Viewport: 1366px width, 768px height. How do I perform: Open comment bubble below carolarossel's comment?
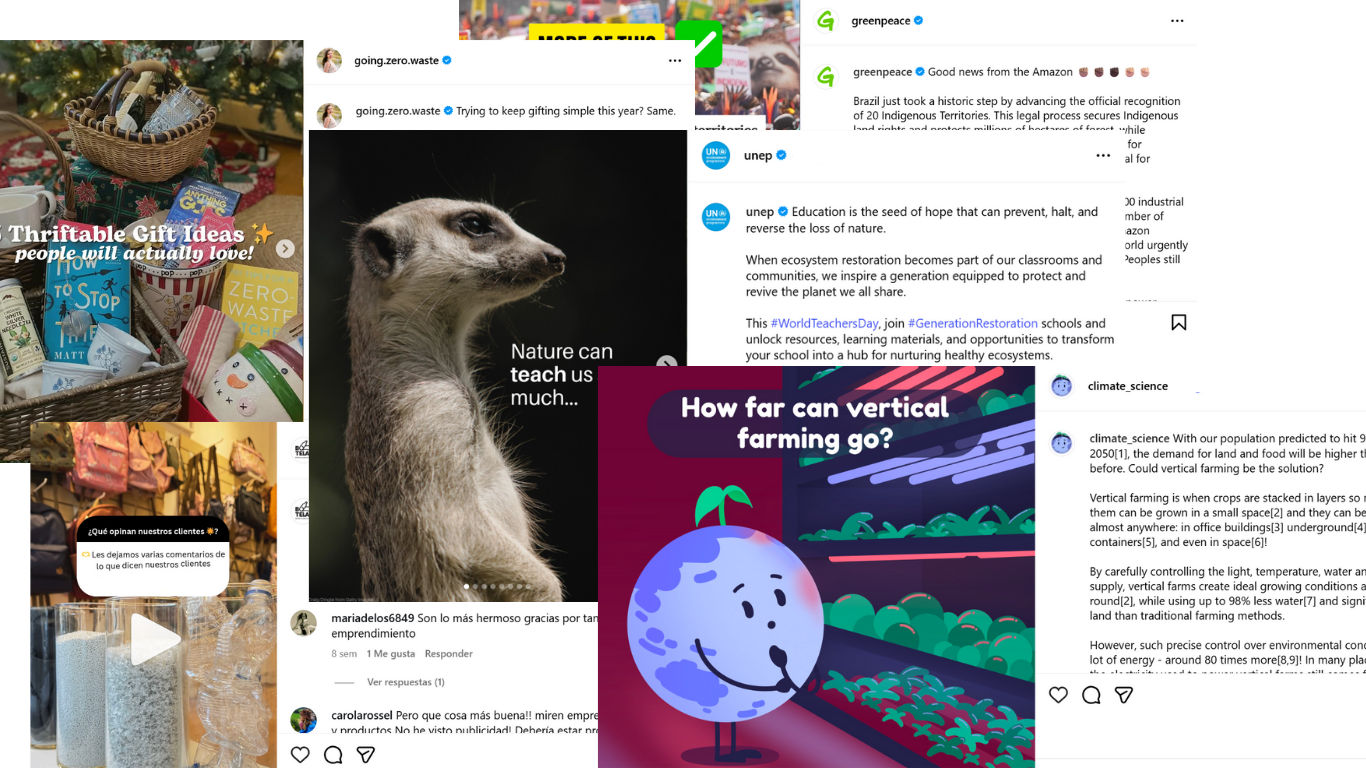[x=333, y=754]
